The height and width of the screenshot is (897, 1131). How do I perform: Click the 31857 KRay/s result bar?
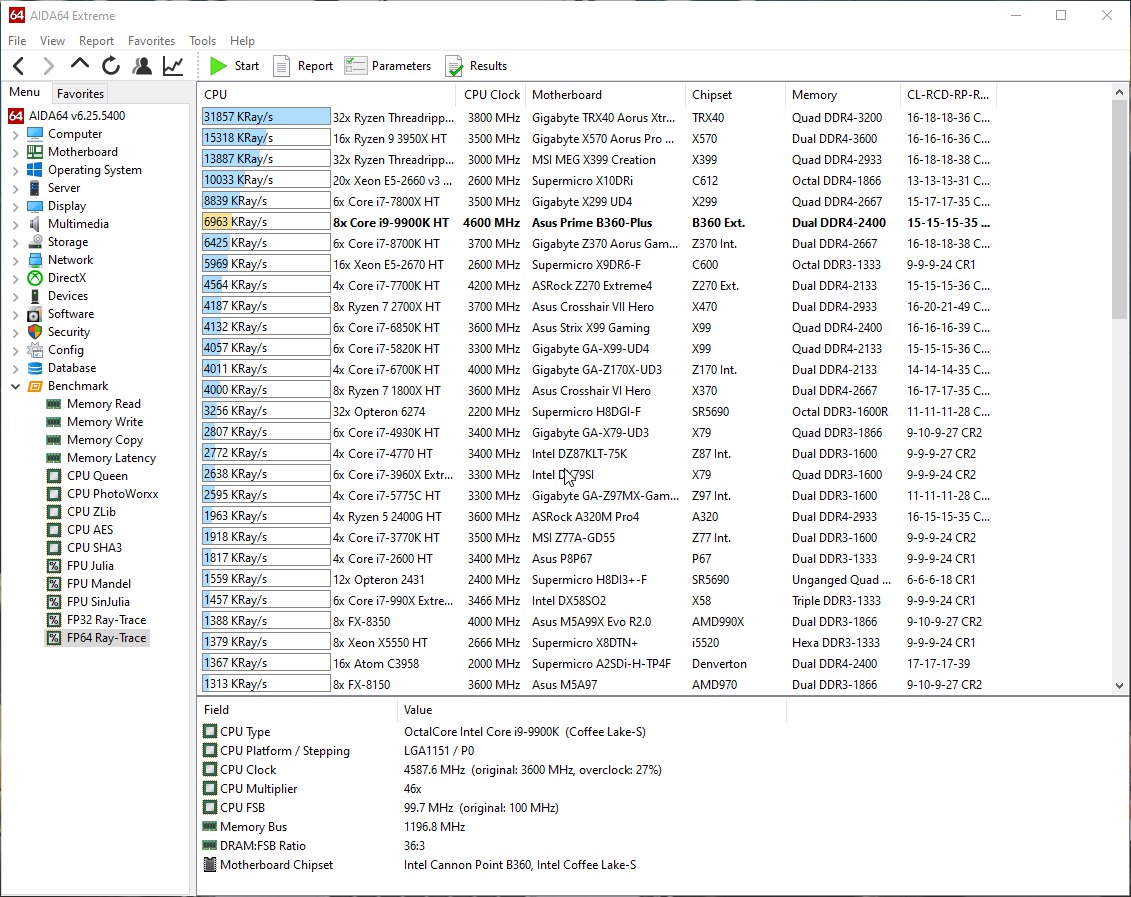265,118
